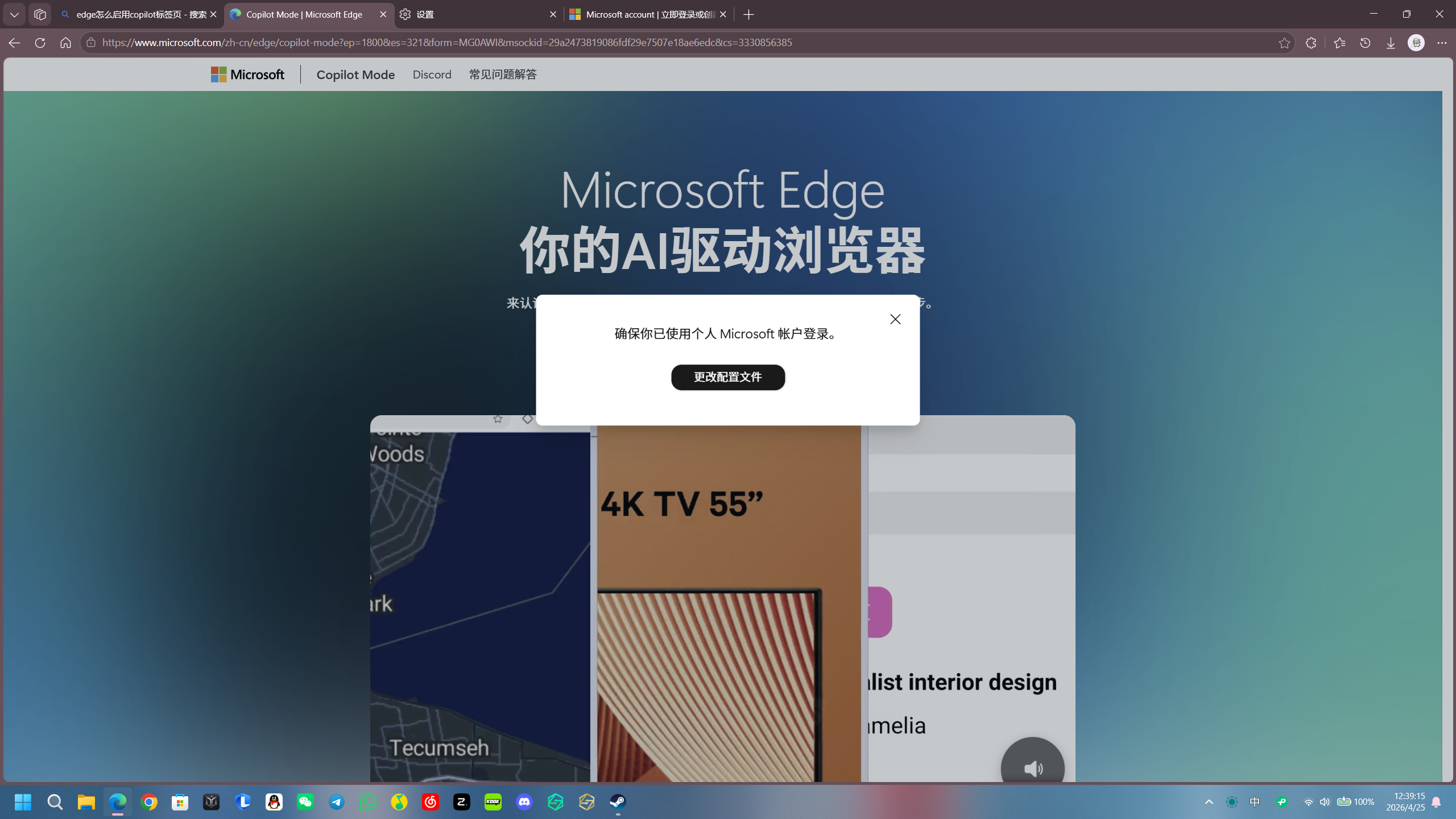Open the Downloads icon
The image size is (1456, 819).
(x=1391, y=43)
